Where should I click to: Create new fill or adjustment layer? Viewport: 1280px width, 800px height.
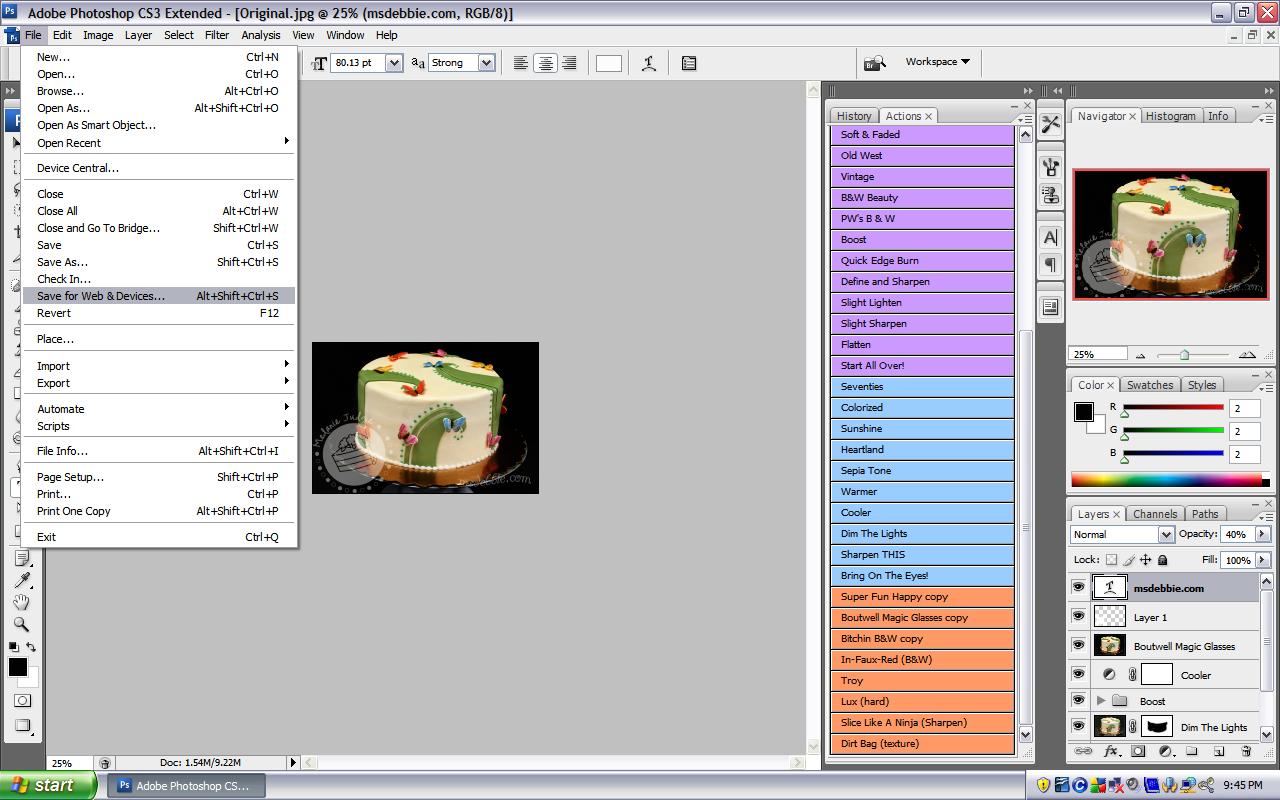pos(1165,751)
